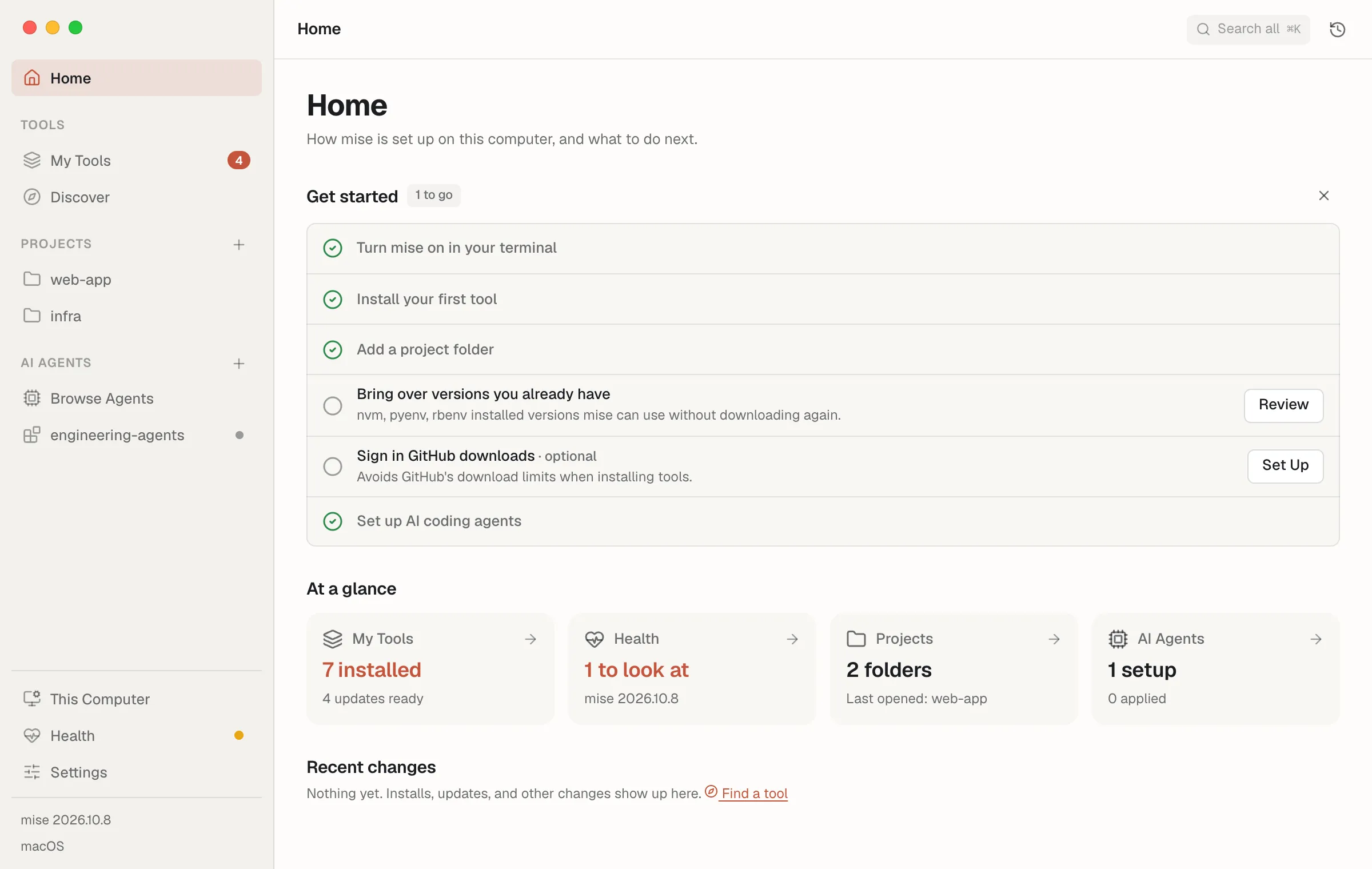
Task: Click the 'Recent changes' heading
Action: pyautogui.click(x=371, y=767)
